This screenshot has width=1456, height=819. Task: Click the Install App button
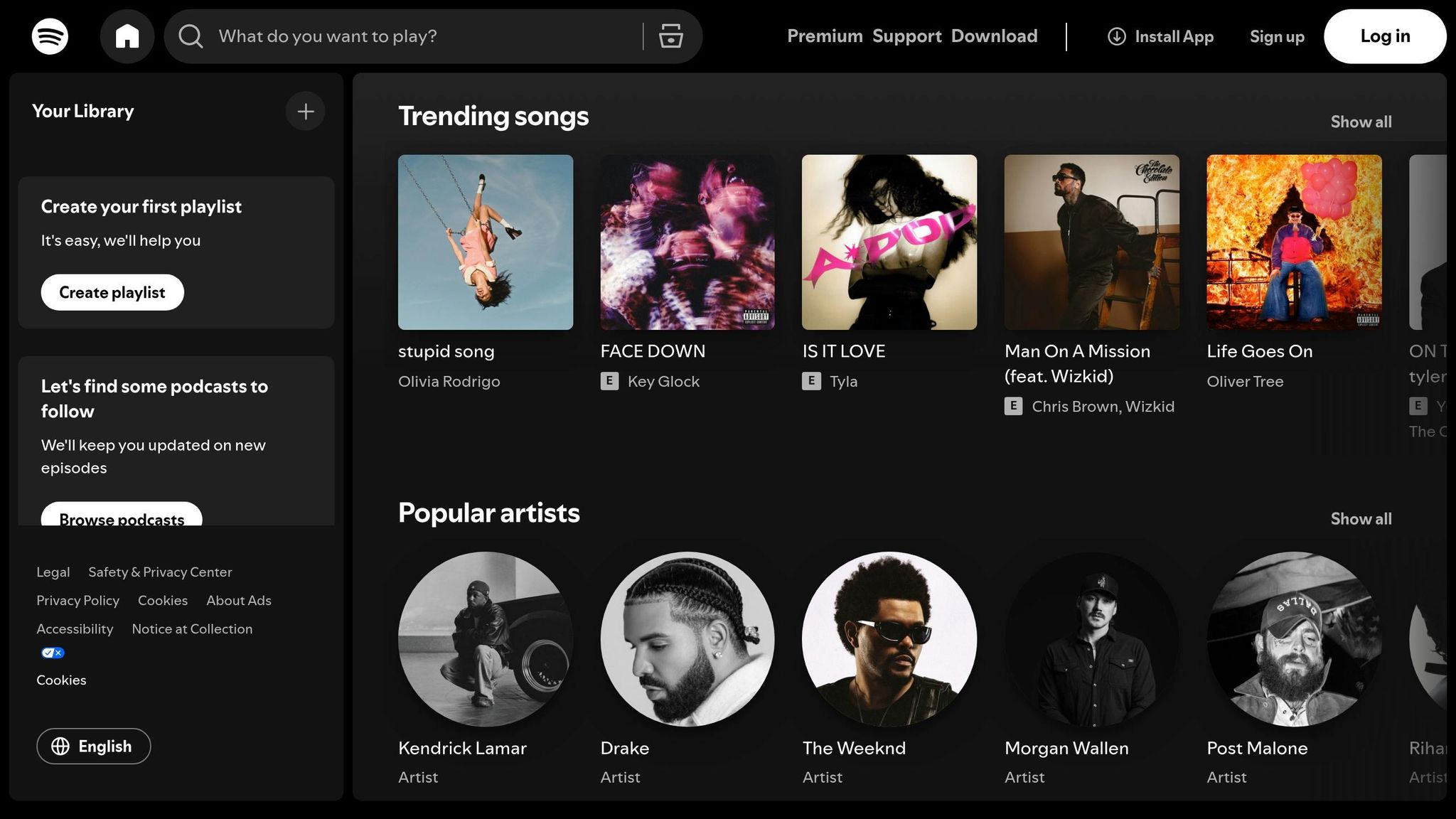coord(1161,36)
